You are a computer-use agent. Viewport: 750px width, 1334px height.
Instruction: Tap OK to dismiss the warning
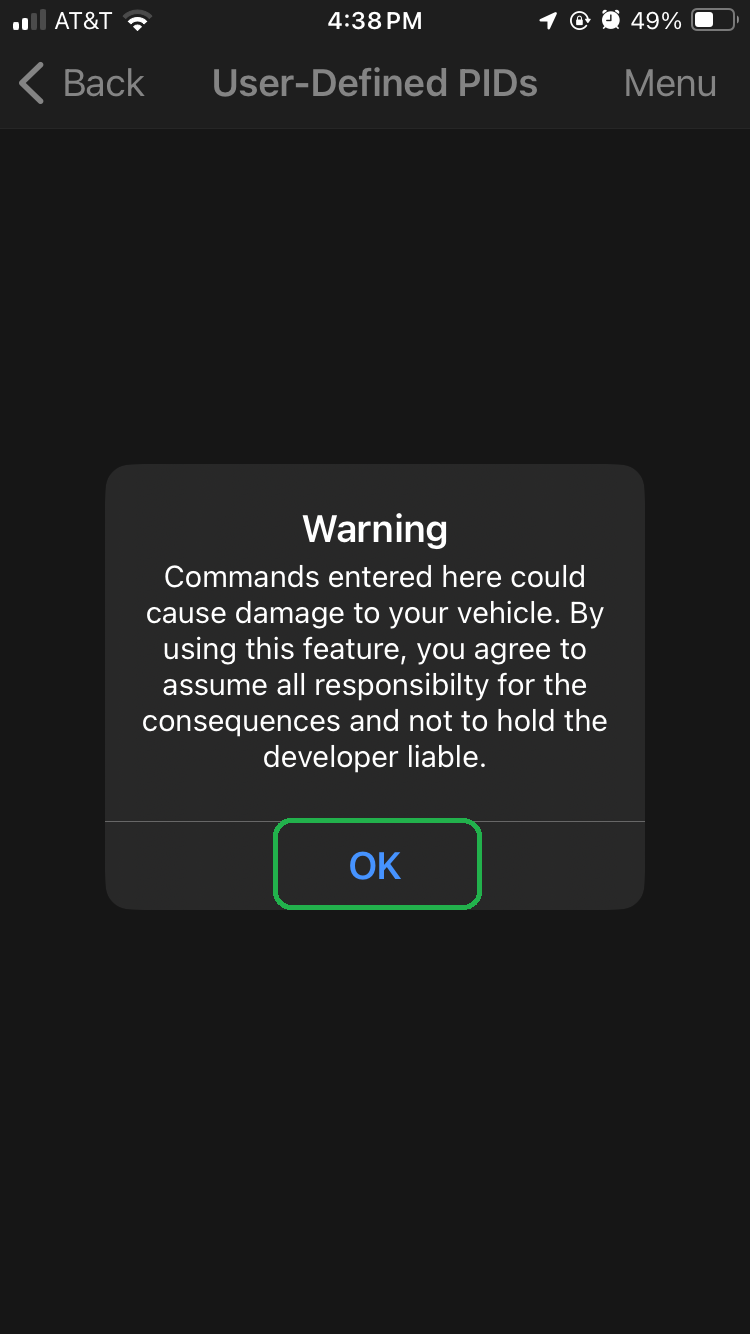(x=376, y=865)
